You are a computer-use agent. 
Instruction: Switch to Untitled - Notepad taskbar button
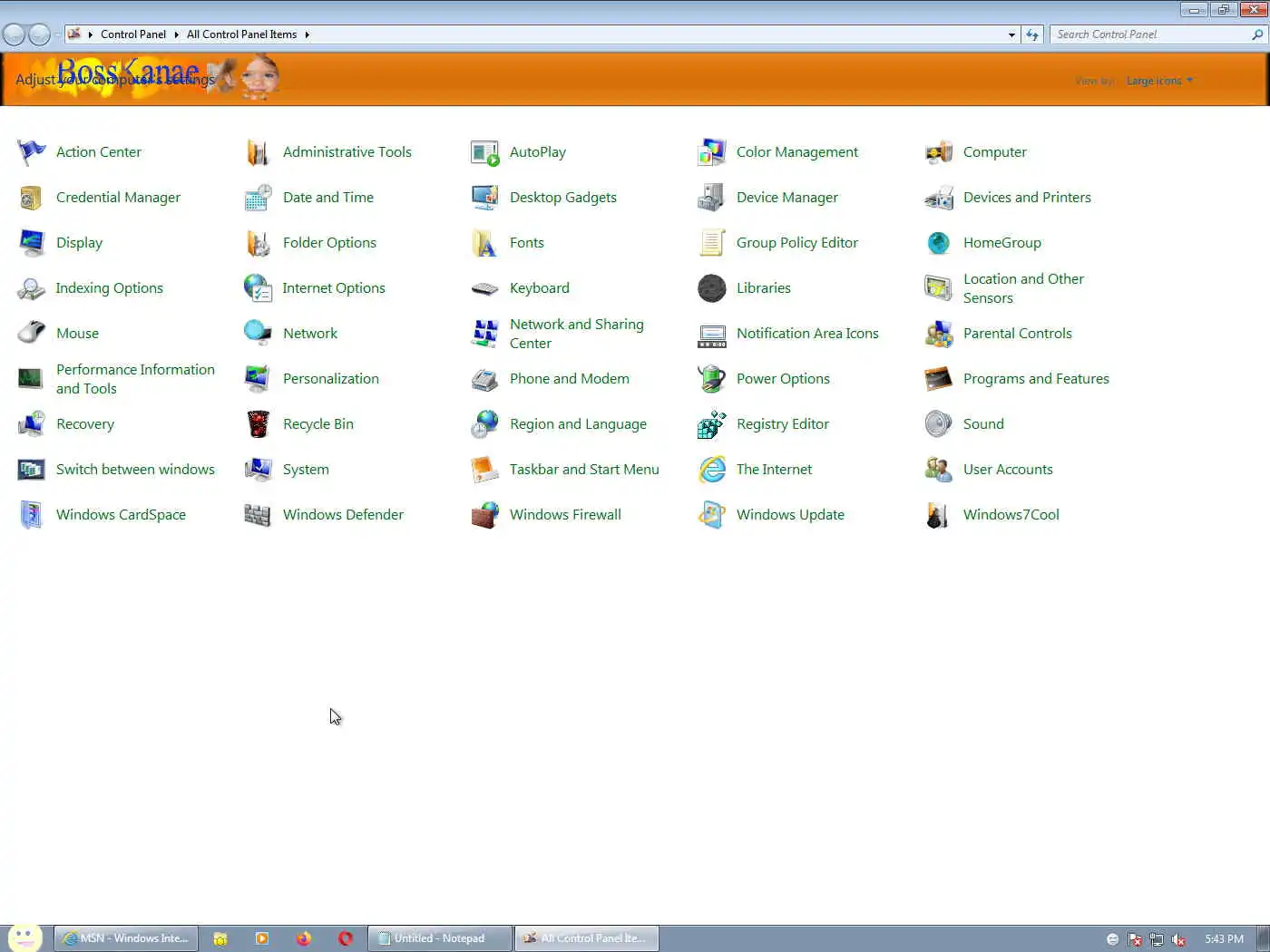pyautogui.click(x=440, y=938)
